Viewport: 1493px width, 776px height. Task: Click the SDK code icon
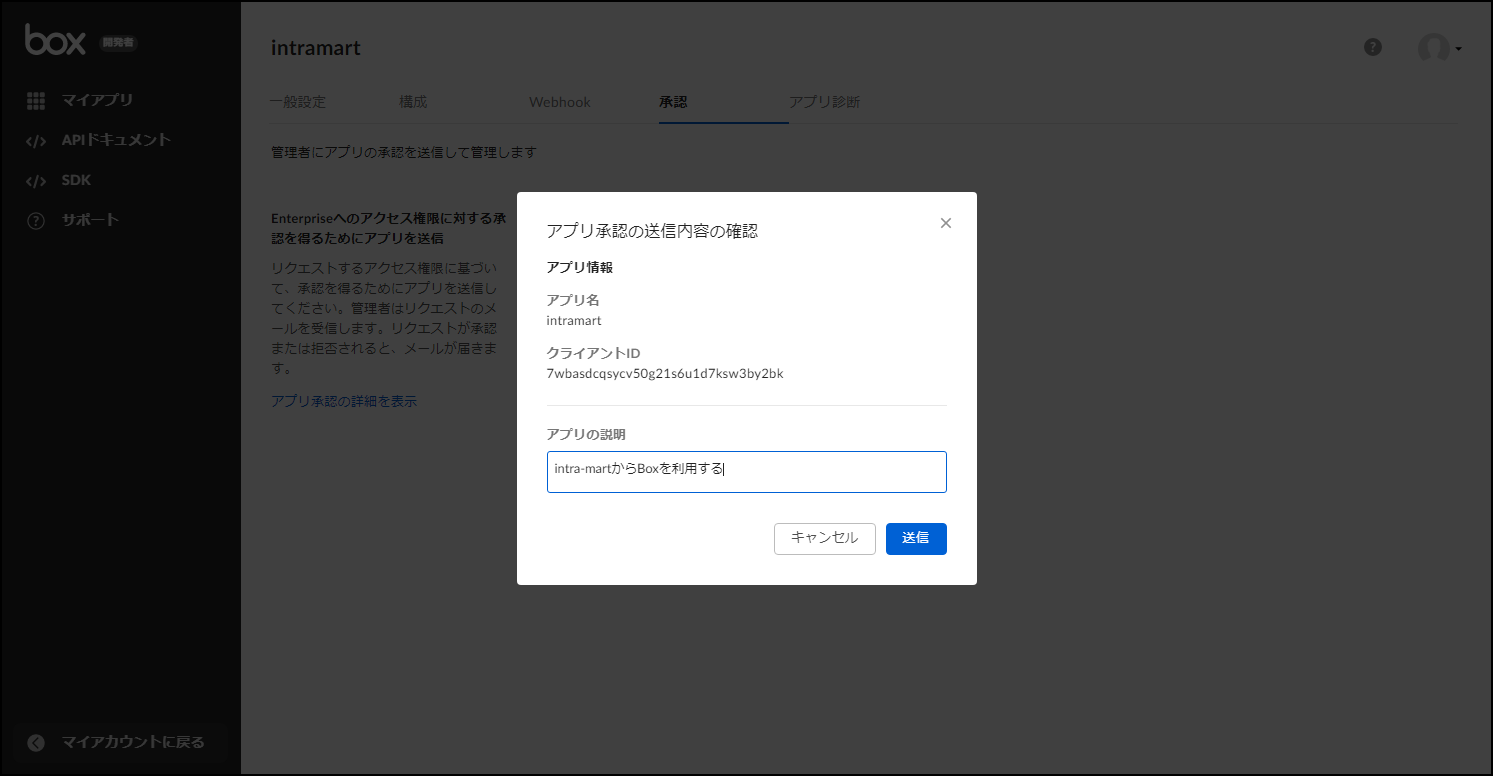tap(36, 181)
